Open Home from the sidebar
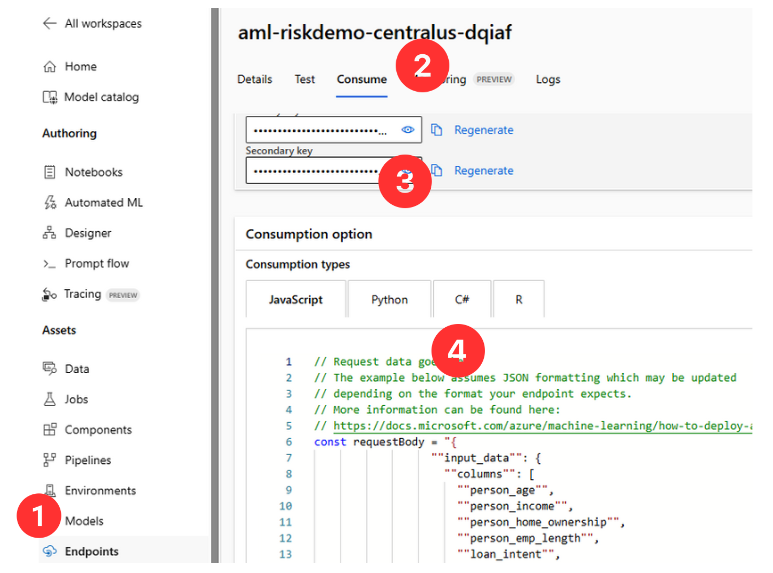Image resolution: width=773 pixels, height=573 pixels. point(80,67)
